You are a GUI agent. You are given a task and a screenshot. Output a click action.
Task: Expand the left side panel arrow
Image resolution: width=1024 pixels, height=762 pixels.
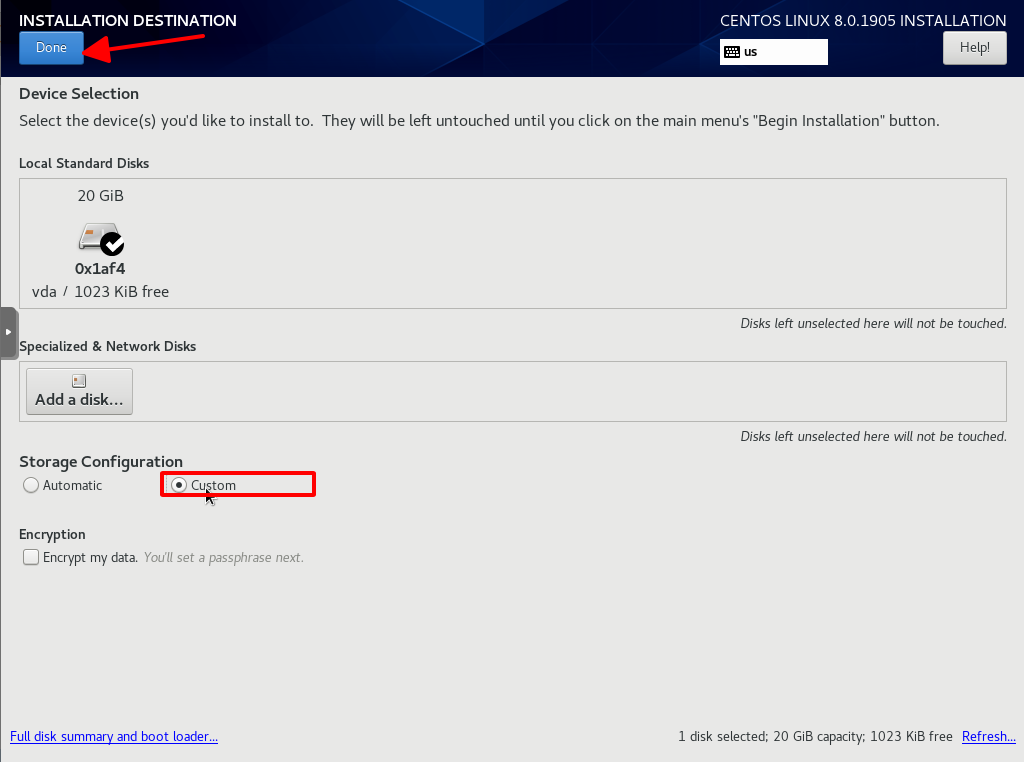pyautogui.click(x=8, y=332)
